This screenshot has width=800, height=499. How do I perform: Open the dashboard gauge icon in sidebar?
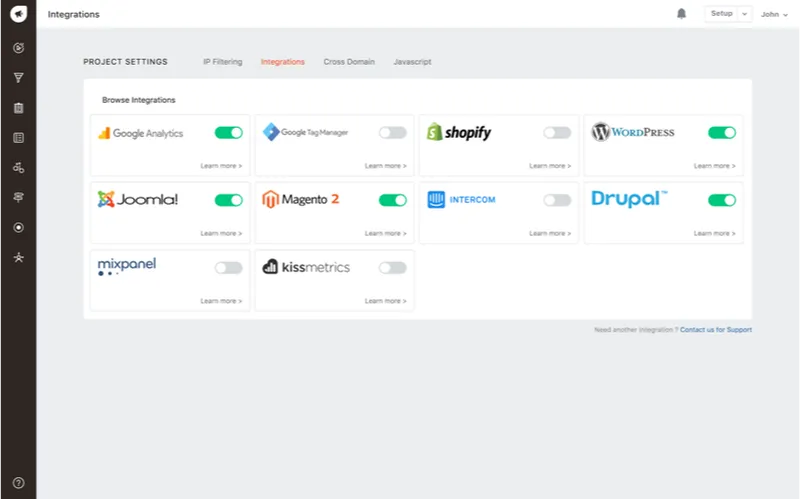(18, 48)
